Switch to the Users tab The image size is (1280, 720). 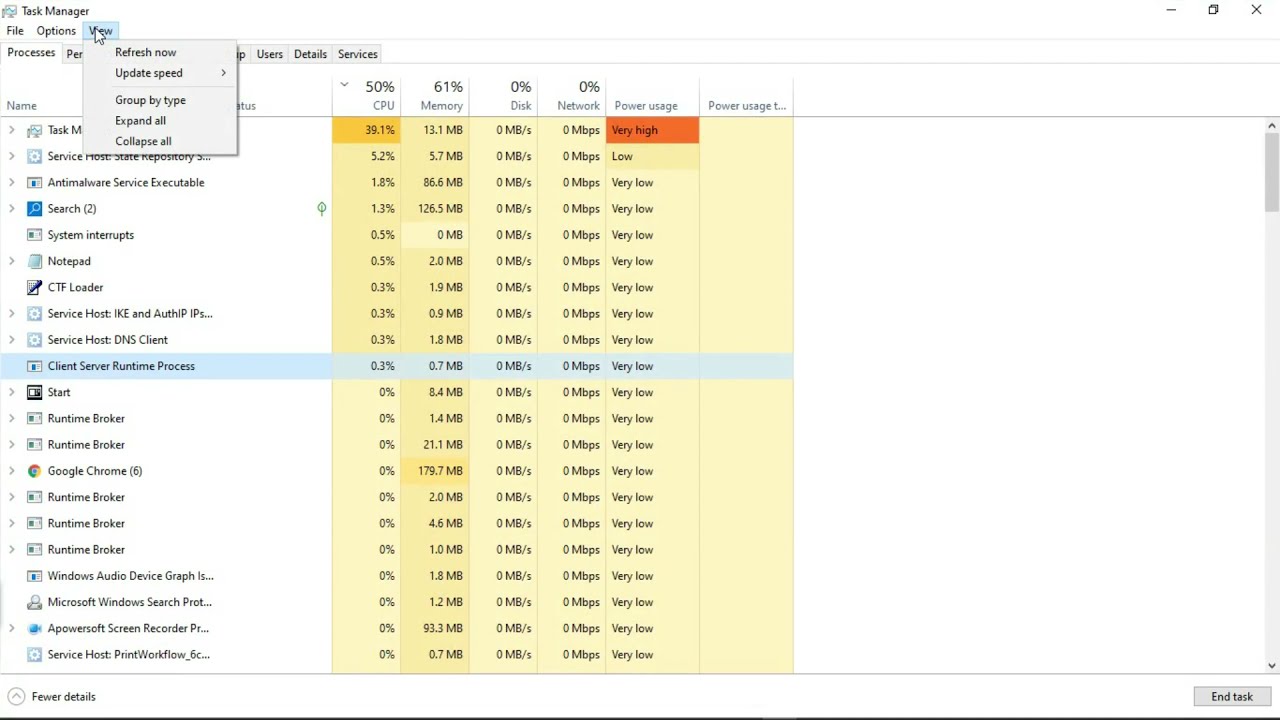click(270, 54)
